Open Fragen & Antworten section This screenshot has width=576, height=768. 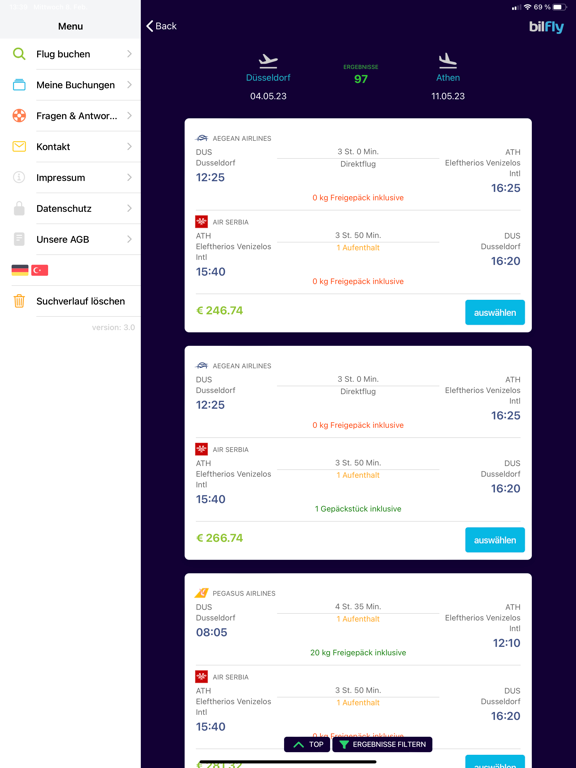point(70,116)
